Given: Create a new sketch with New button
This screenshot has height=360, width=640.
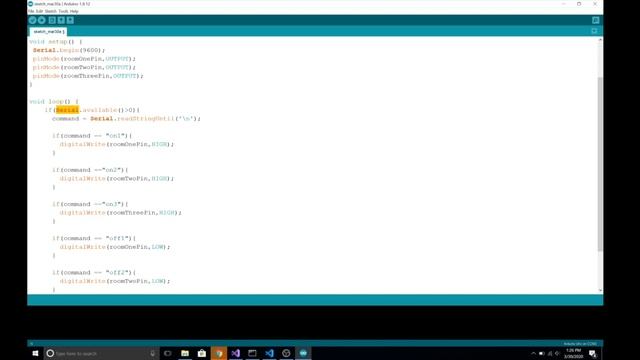Looking at the screenshot, I should pos(52,20).
